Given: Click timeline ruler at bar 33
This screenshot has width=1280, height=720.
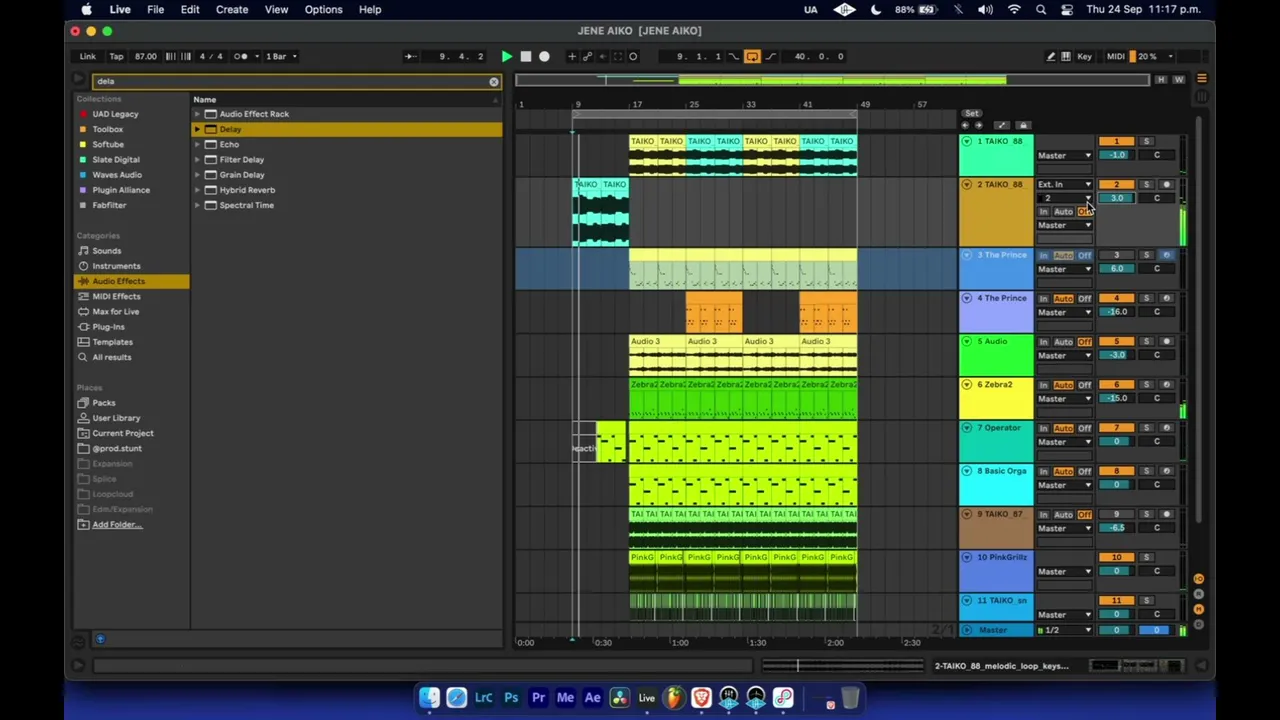Looking at the screenshot, I should click(x=750, y=104).
